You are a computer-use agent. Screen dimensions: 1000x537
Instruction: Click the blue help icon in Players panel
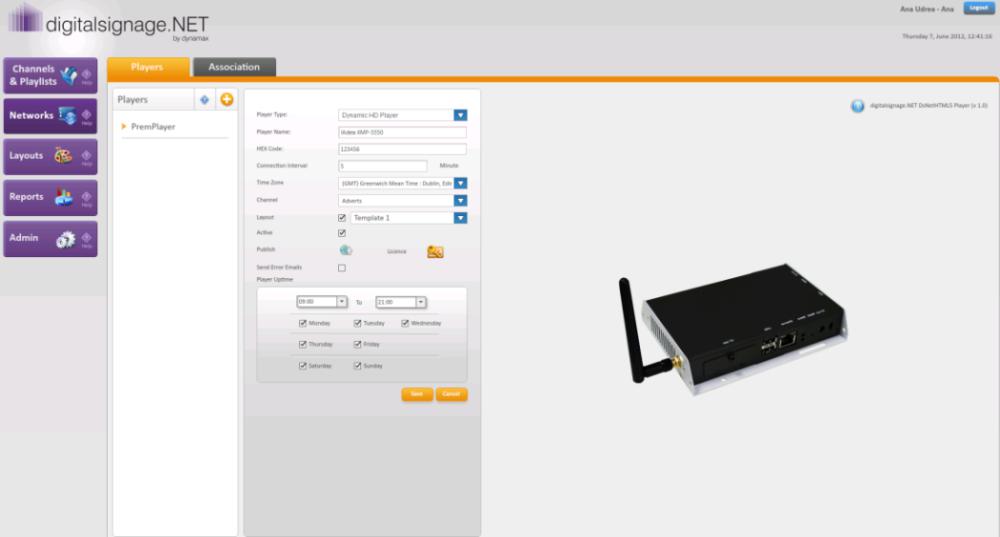tap(205, 99)
